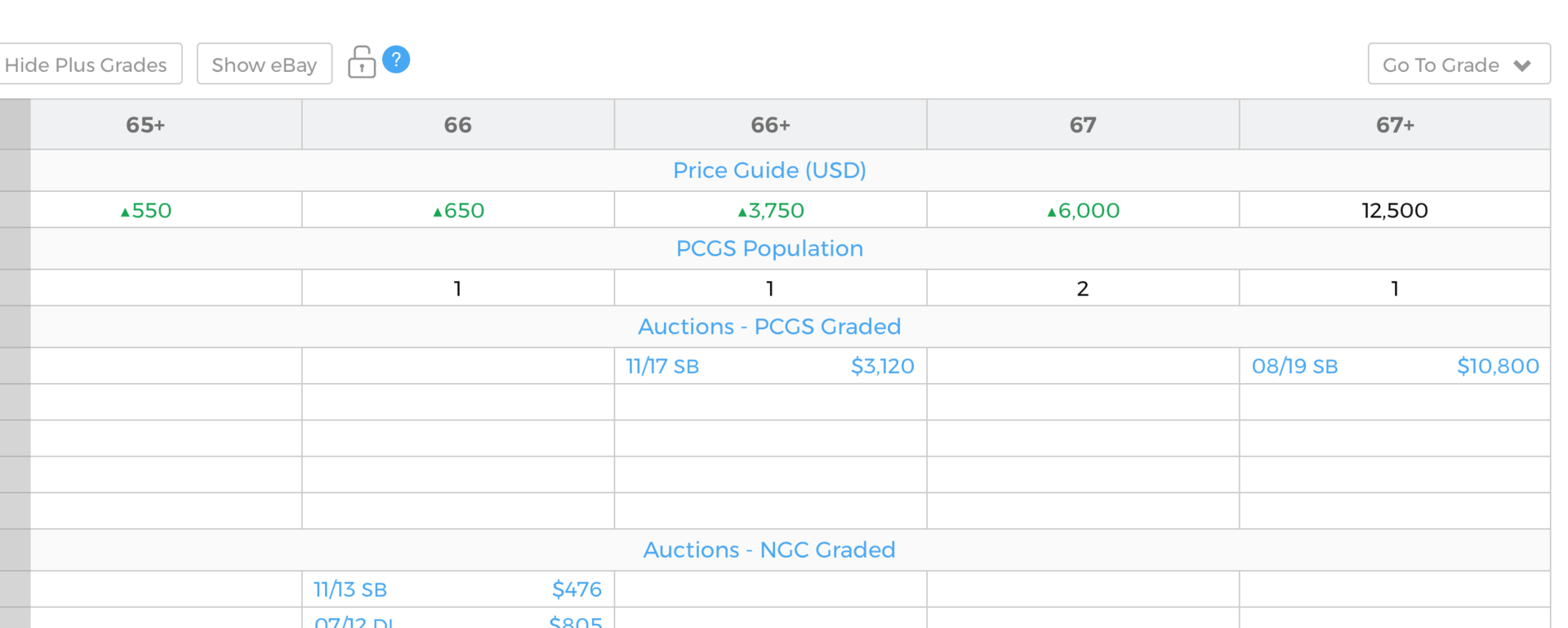Click the Go To Grade chevron arrow

[1521, 65]
